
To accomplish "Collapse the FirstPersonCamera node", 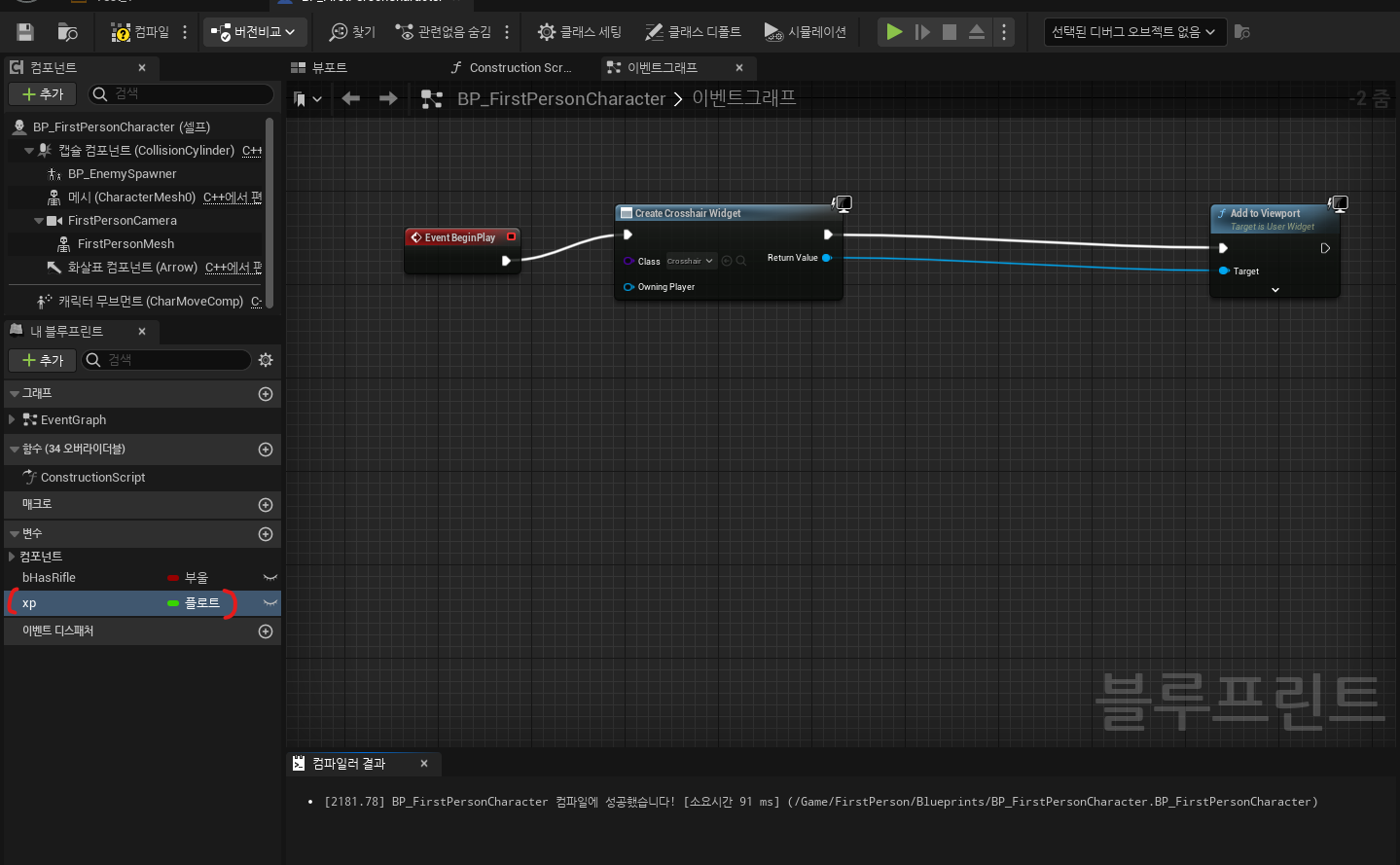I will point(38,221).
